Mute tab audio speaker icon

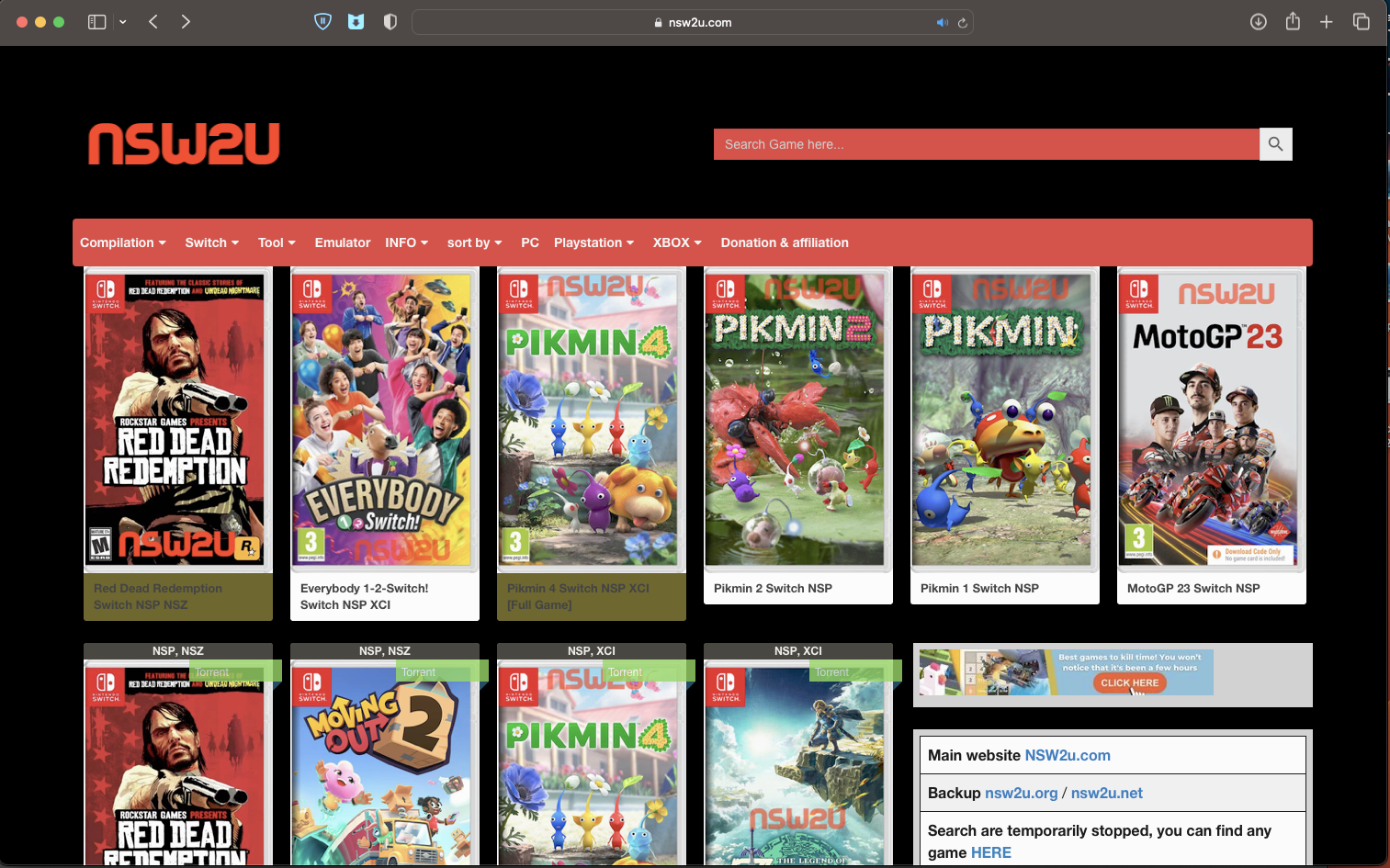942,23
